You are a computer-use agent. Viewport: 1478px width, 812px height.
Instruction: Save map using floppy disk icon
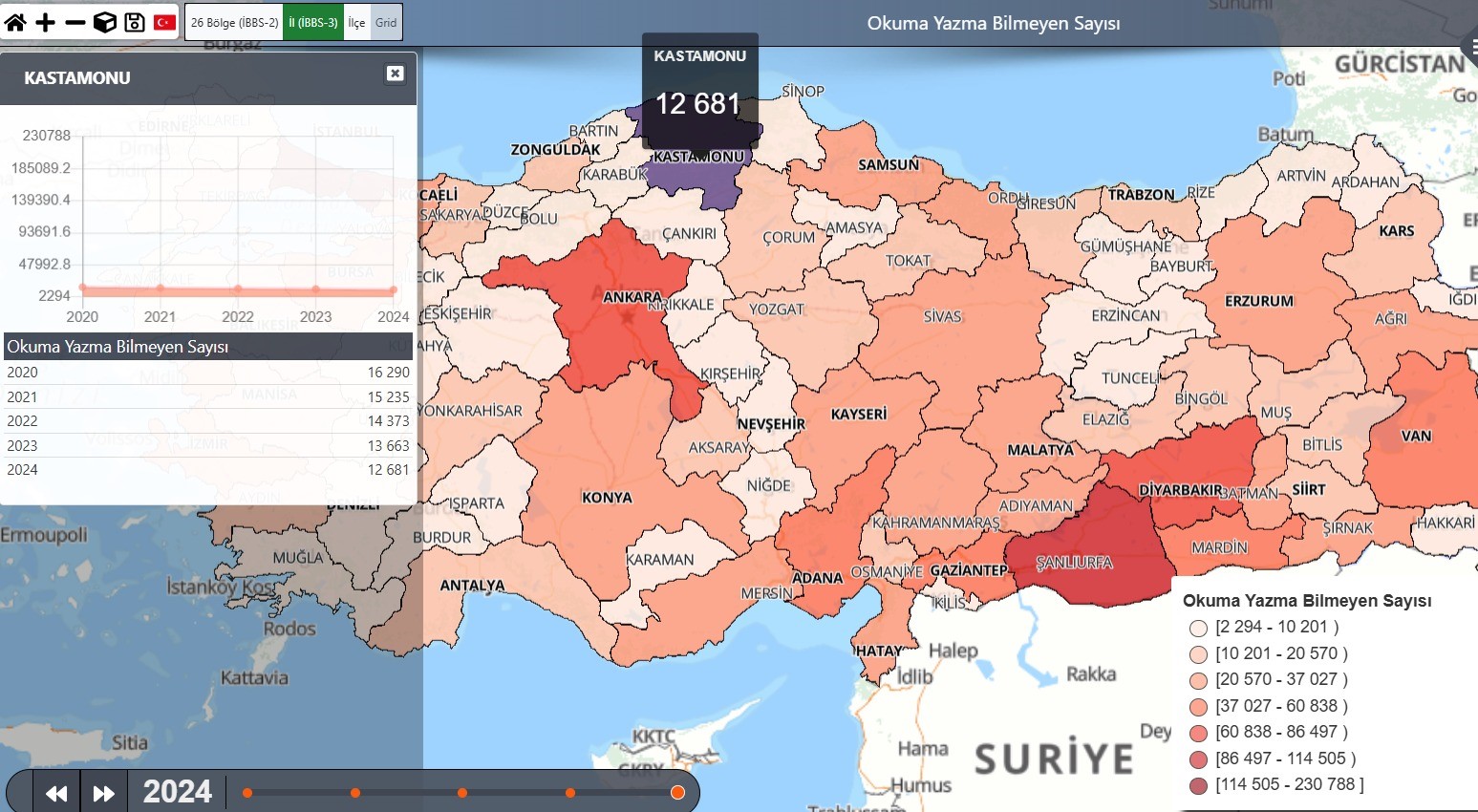(135, 22)
